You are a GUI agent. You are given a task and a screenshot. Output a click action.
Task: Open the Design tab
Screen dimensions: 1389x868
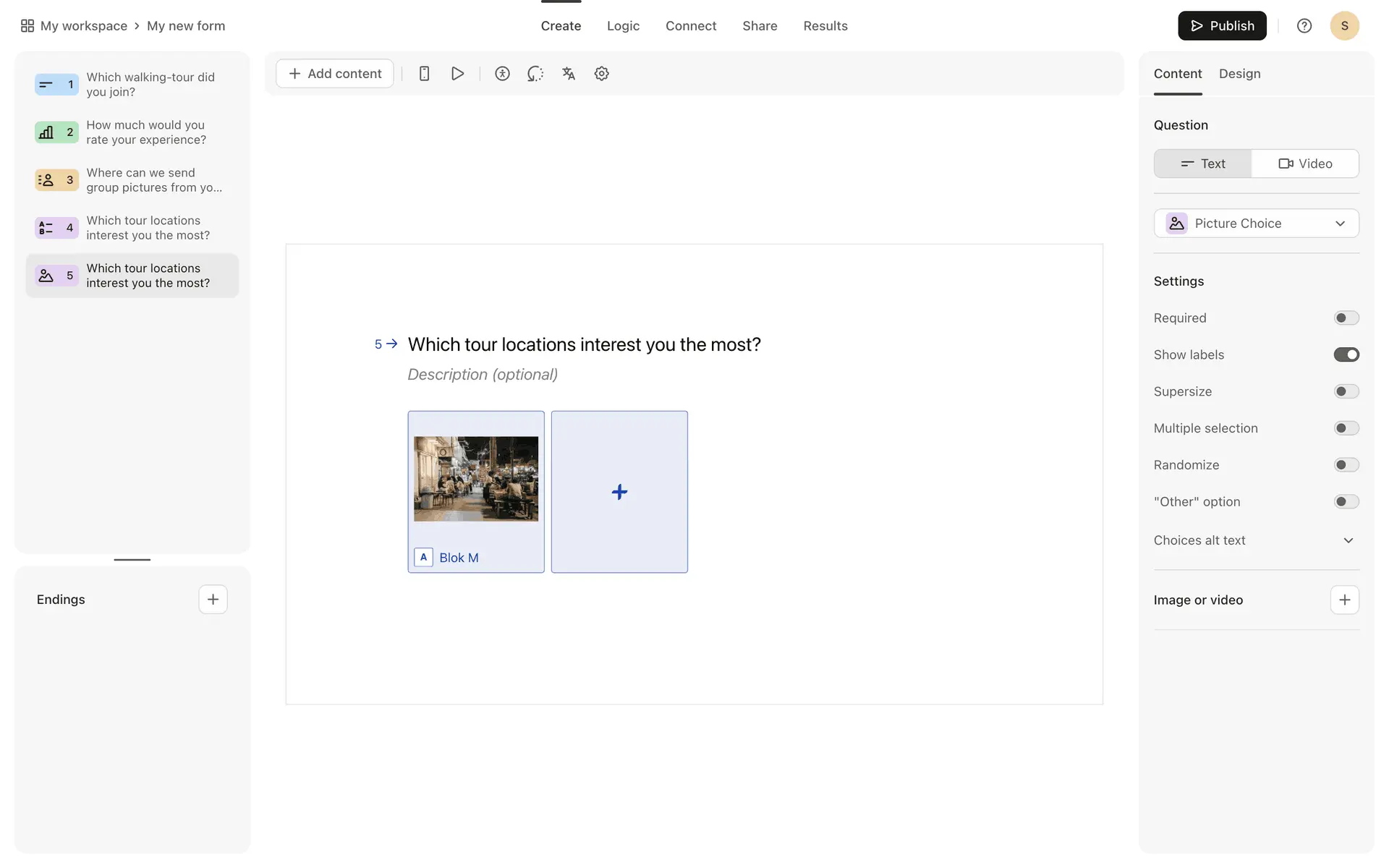pos(1239,74)
